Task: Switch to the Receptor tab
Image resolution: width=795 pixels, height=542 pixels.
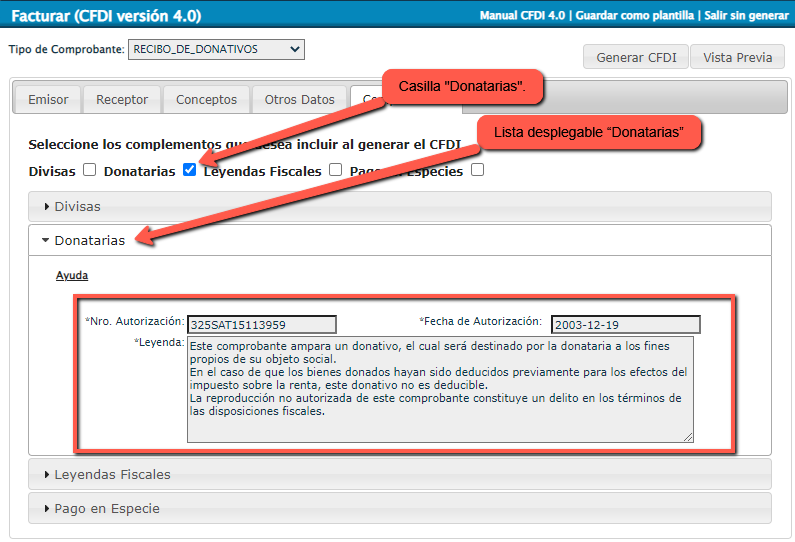Action: 122,100
